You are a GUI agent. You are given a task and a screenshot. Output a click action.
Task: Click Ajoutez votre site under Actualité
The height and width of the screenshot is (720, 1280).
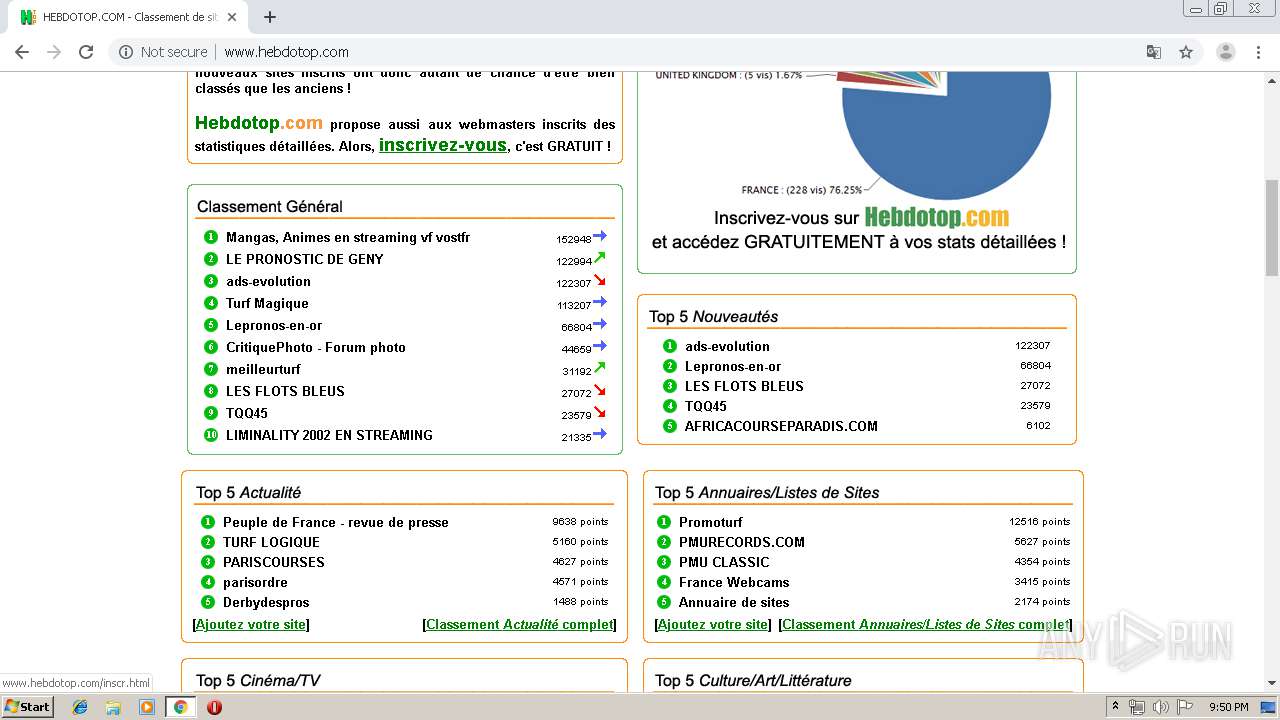[251, 624]
